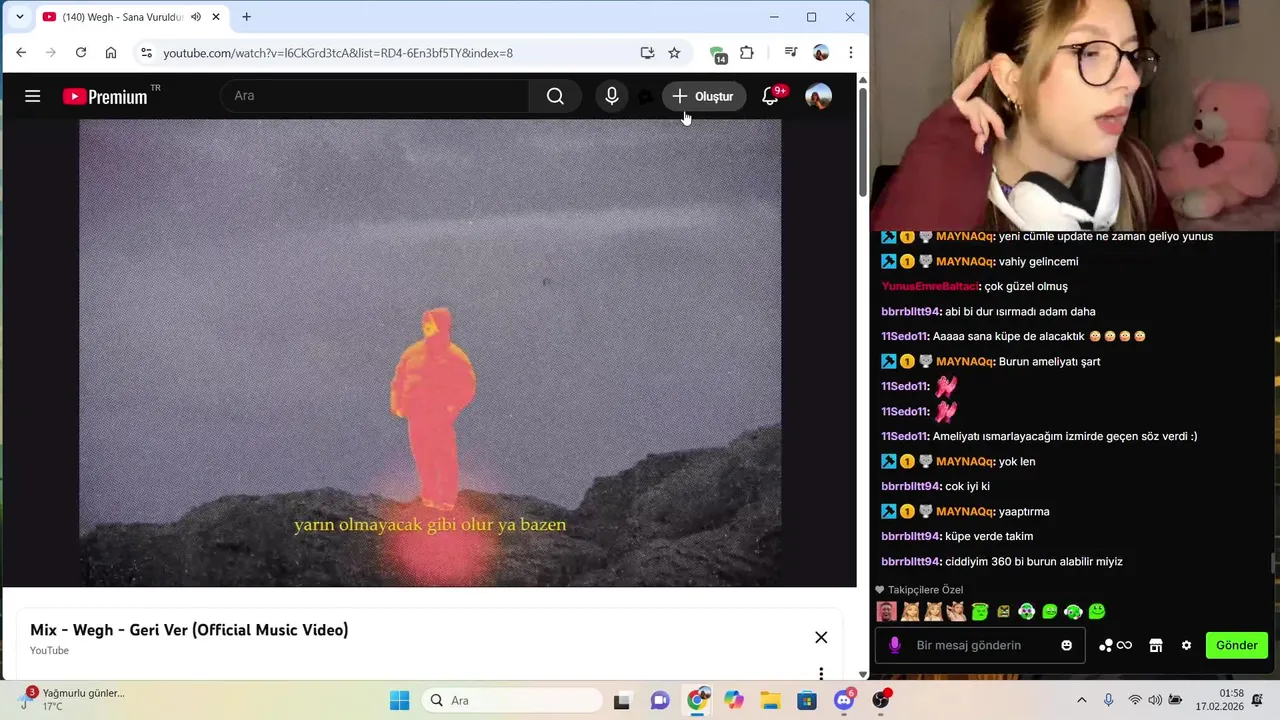This screenshot has height=720, width=1280.
Task: Click the YouTube search field Ara
Action: coord(375,96)
